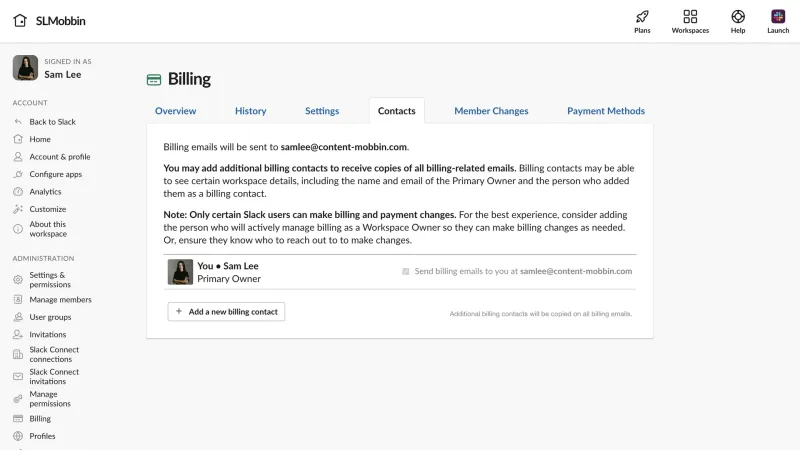The width and height of the screenshot is (800, 450).
Task: Open Plans via the rocket icon
Action: pyautogui.click(x=642, y=16)
